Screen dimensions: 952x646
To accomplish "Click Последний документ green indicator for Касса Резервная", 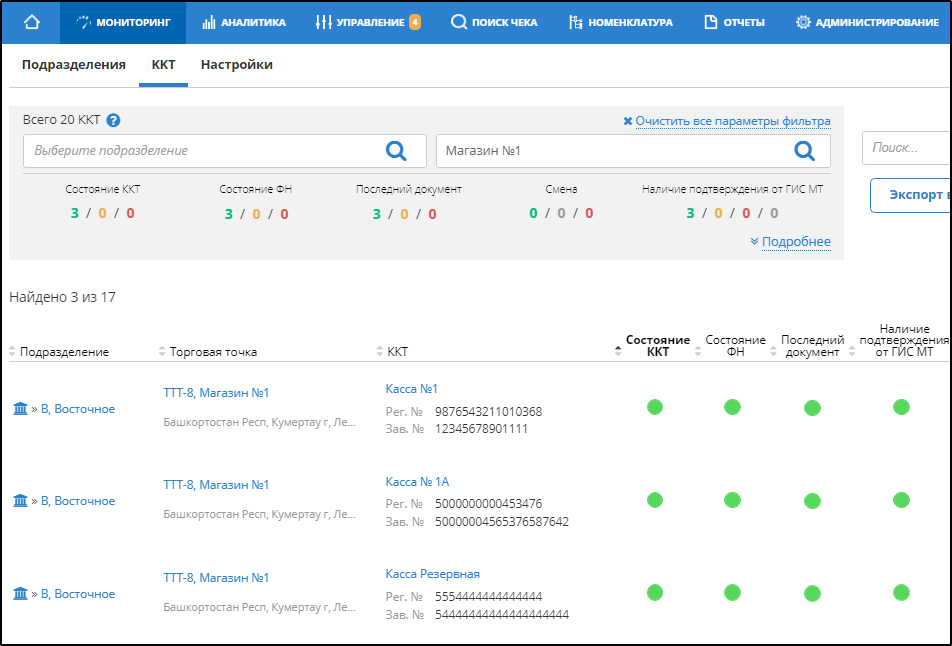I will click(x=812, y=593).
